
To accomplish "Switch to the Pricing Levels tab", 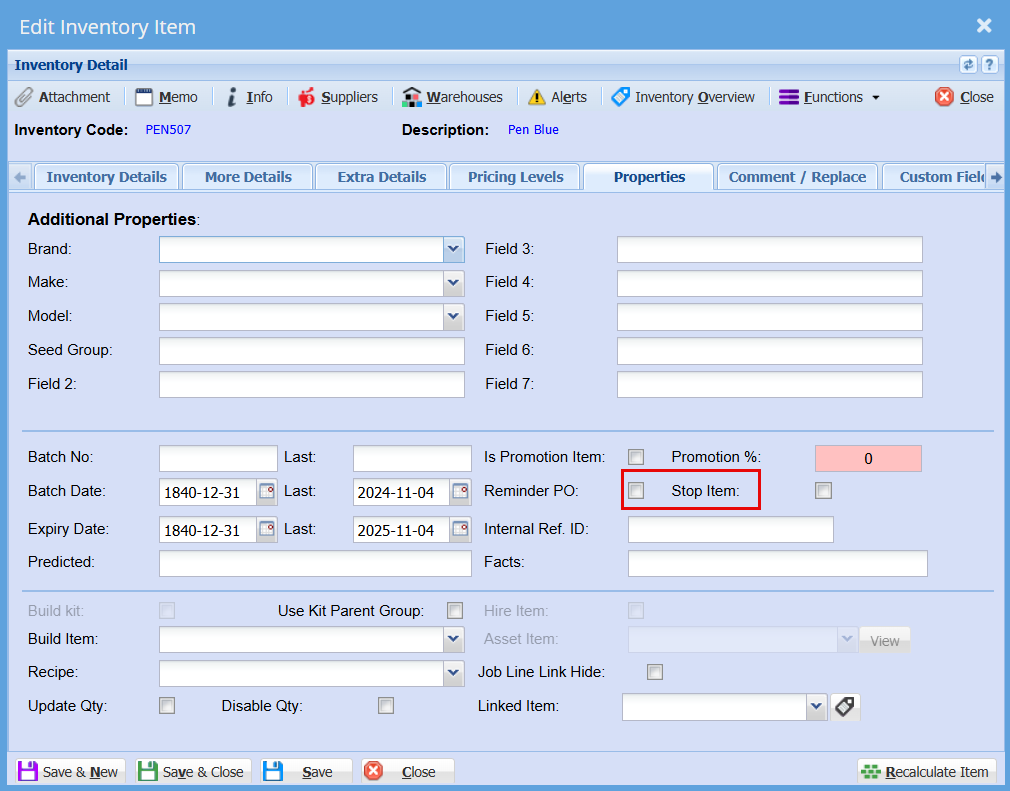I will point(515,177).
